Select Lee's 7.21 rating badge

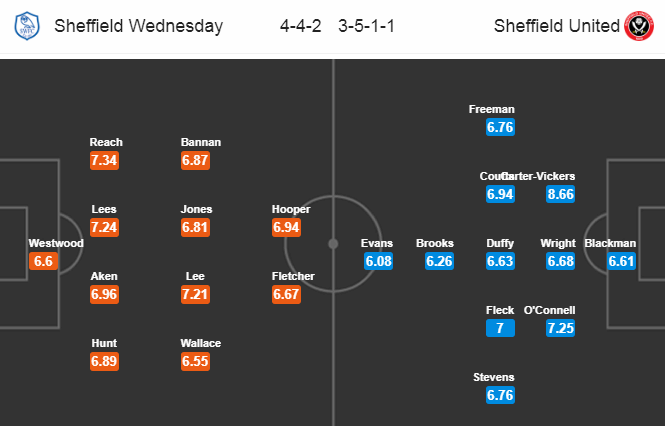pos(196,294)
